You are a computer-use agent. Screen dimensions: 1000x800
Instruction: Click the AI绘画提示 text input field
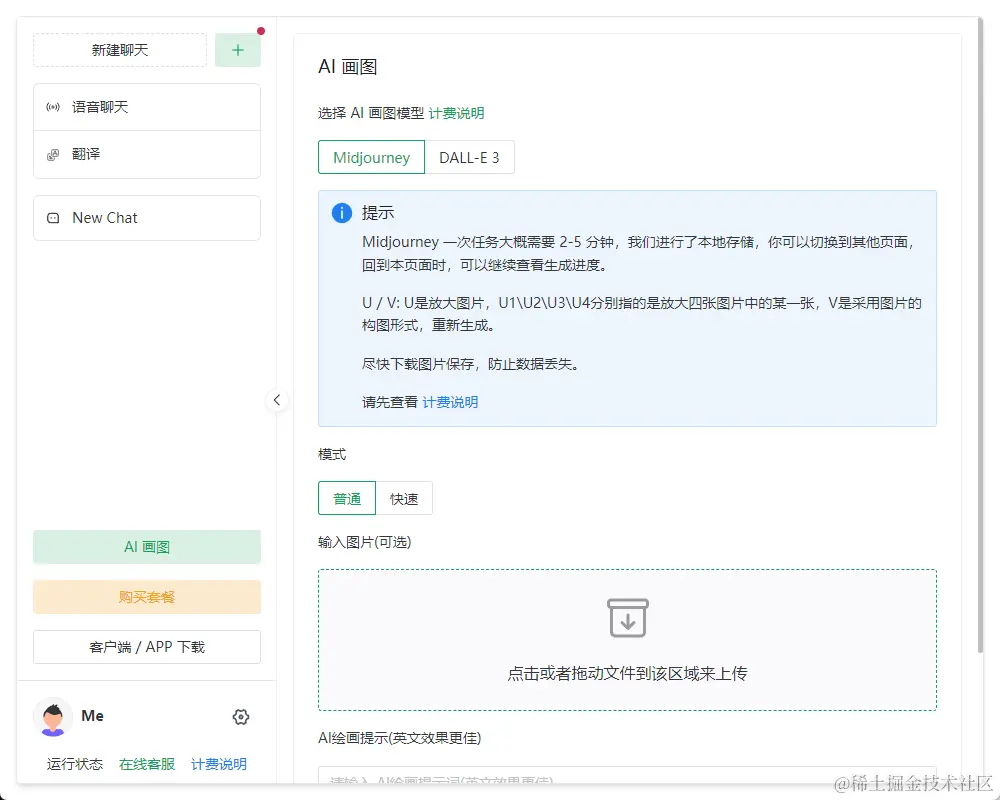click(x=628, y=776)
